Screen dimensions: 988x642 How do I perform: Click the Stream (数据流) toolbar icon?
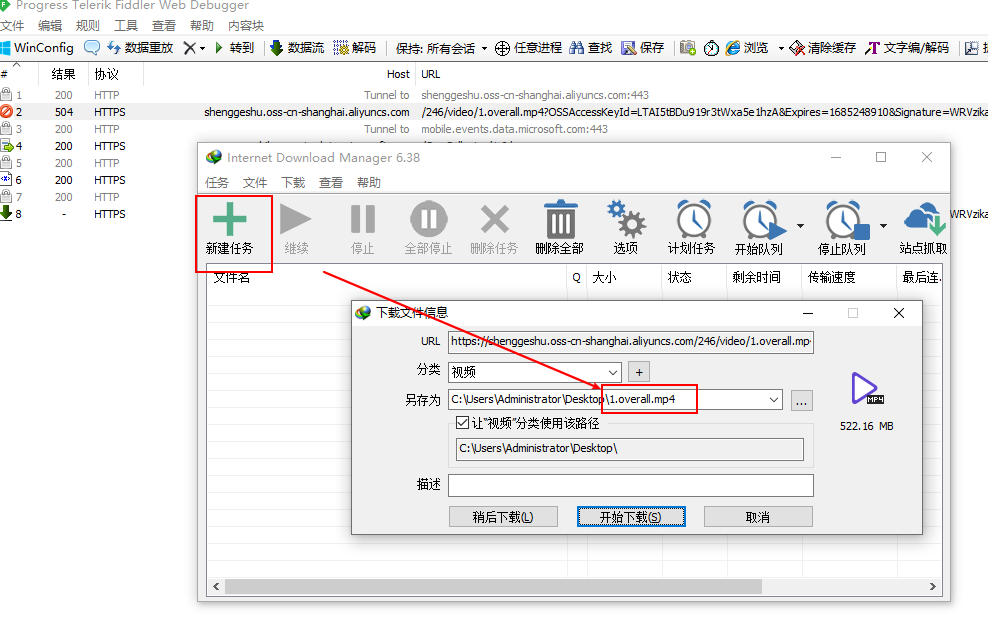[x=276, y=48]
